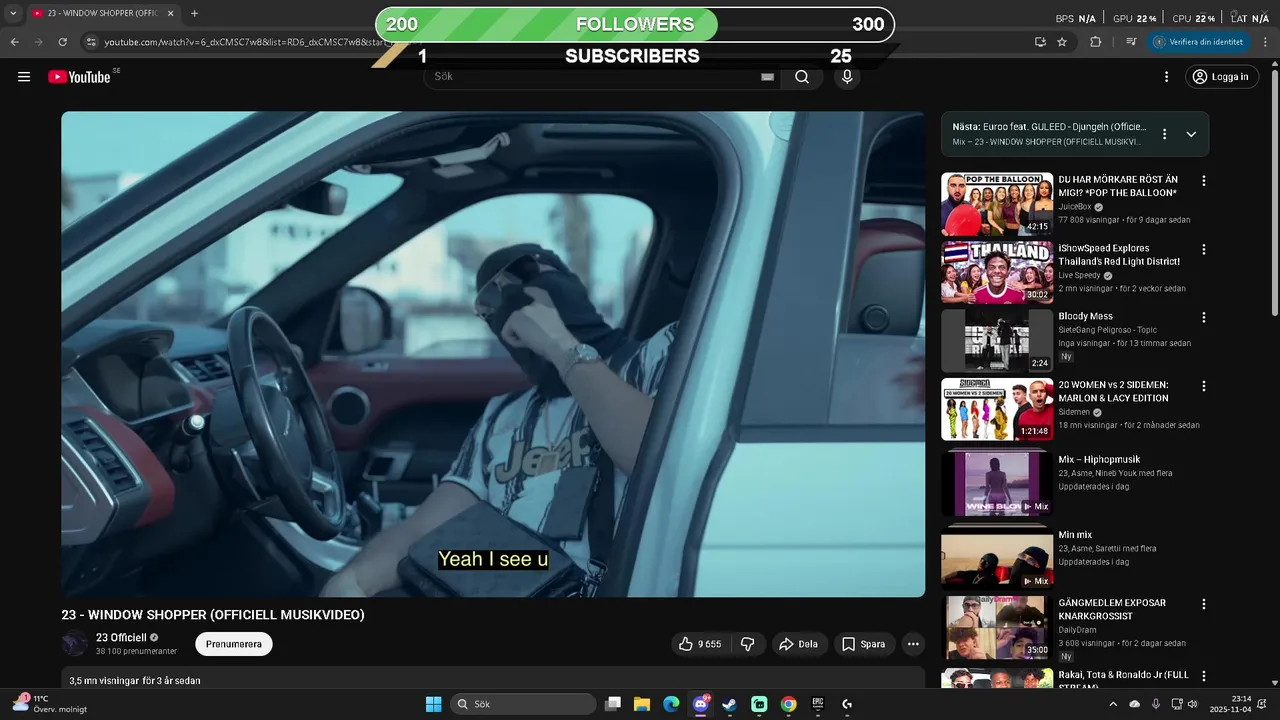1280x720 pixels.
Task: Open the Dela share dialog
Action: click(x=799, y=644)
